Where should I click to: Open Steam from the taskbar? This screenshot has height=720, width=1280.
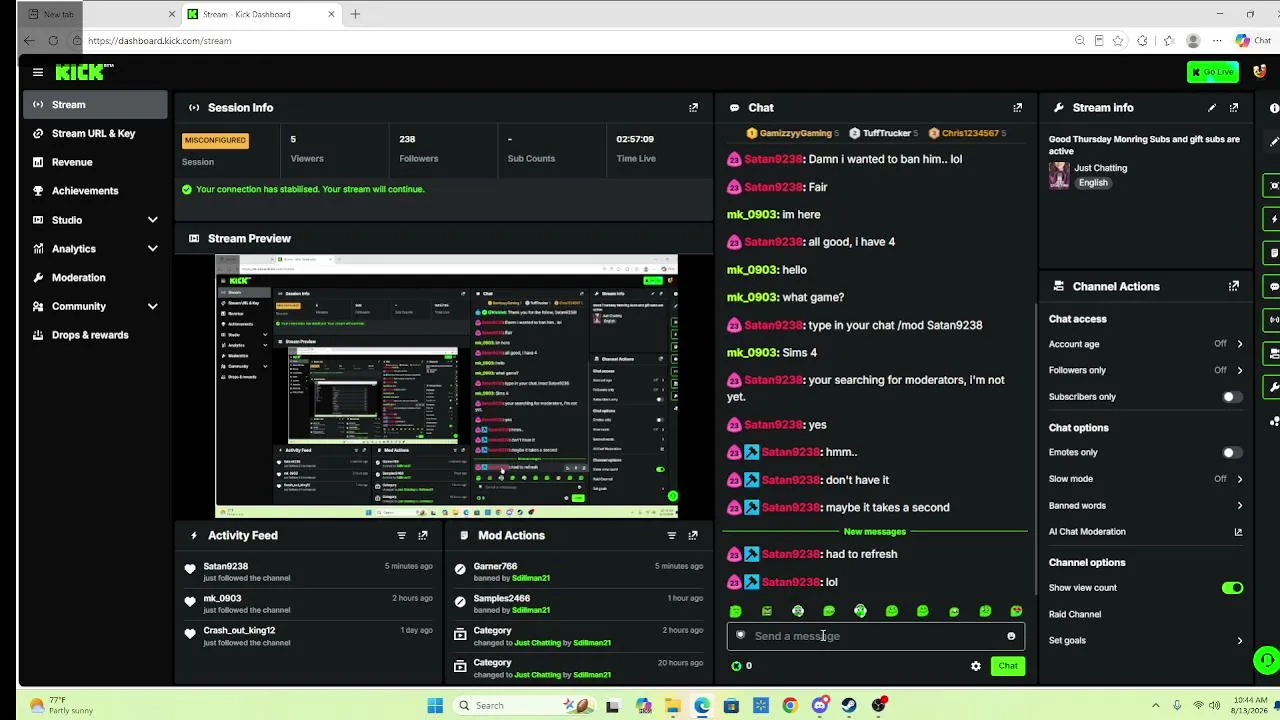[849, 705]
